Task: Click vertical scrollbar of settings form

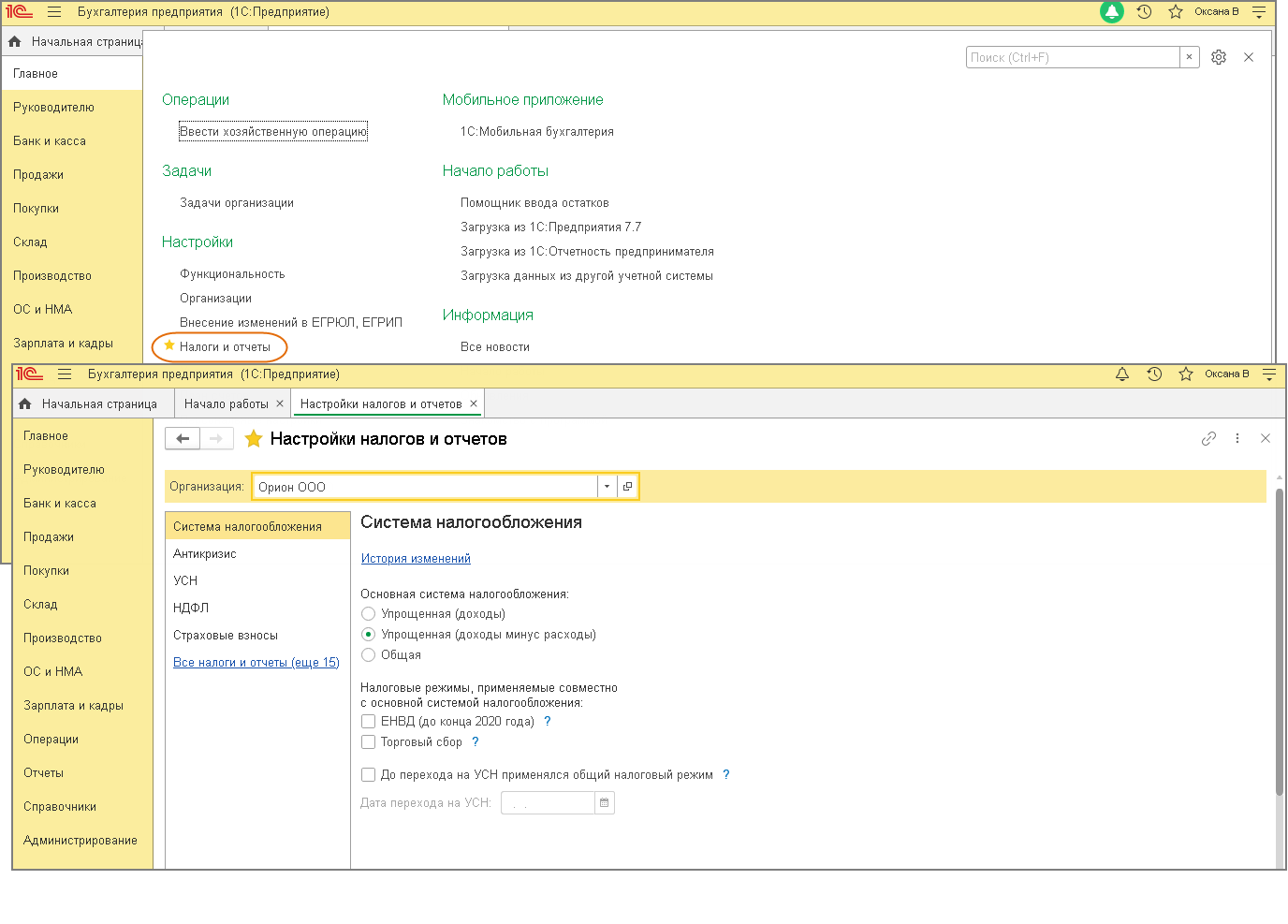Action: [1280, 642]
